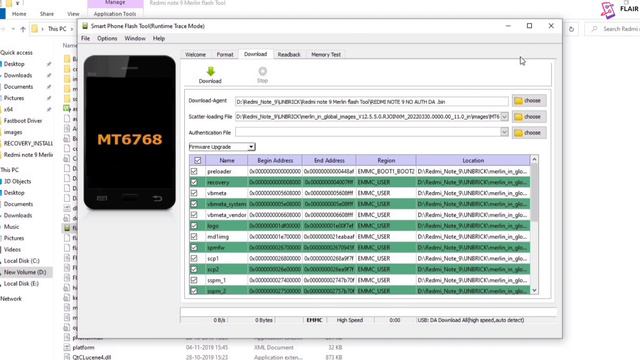Switch to the Memory Test tab
Viewport: 640px width, 360px height.
click(326, 54)
